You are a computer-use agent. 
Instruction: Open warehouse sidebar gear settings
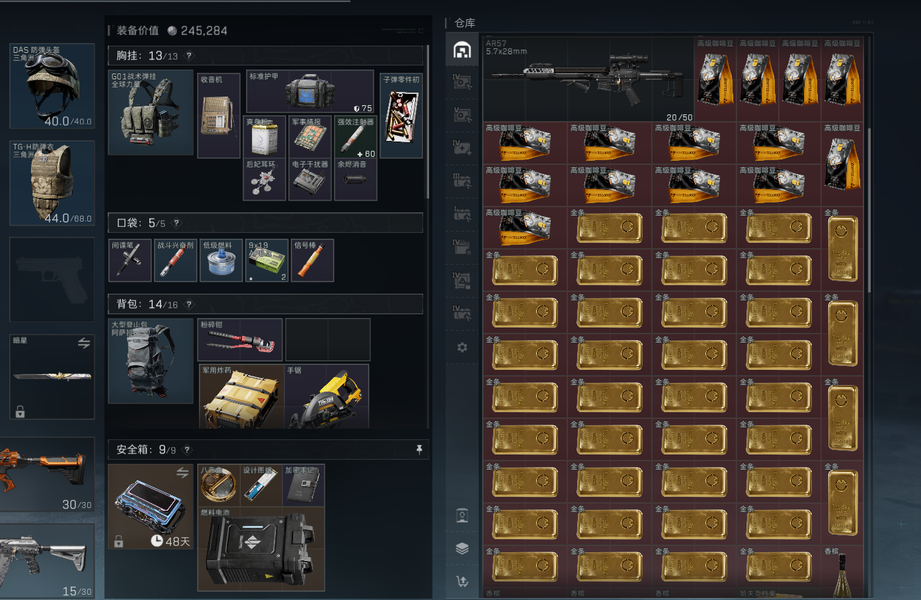pos(462,347)
